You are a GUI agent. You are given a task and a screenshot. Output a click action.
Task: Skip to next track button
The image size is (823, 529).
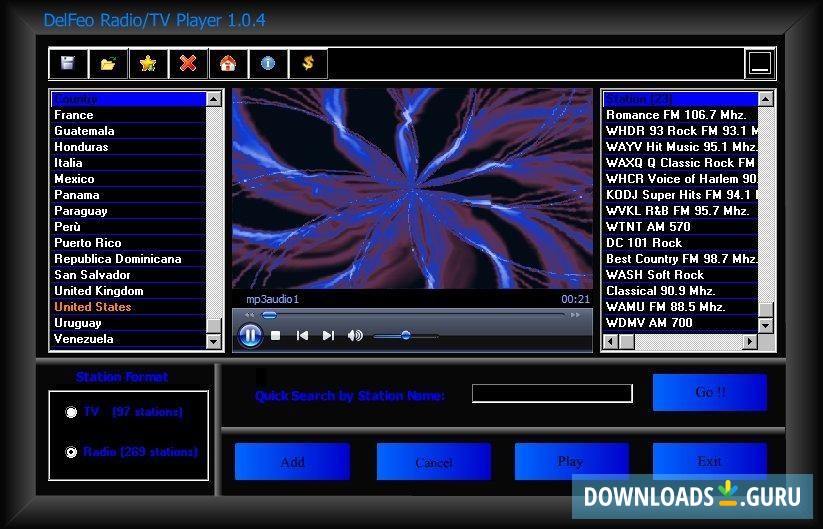point(329,335)
